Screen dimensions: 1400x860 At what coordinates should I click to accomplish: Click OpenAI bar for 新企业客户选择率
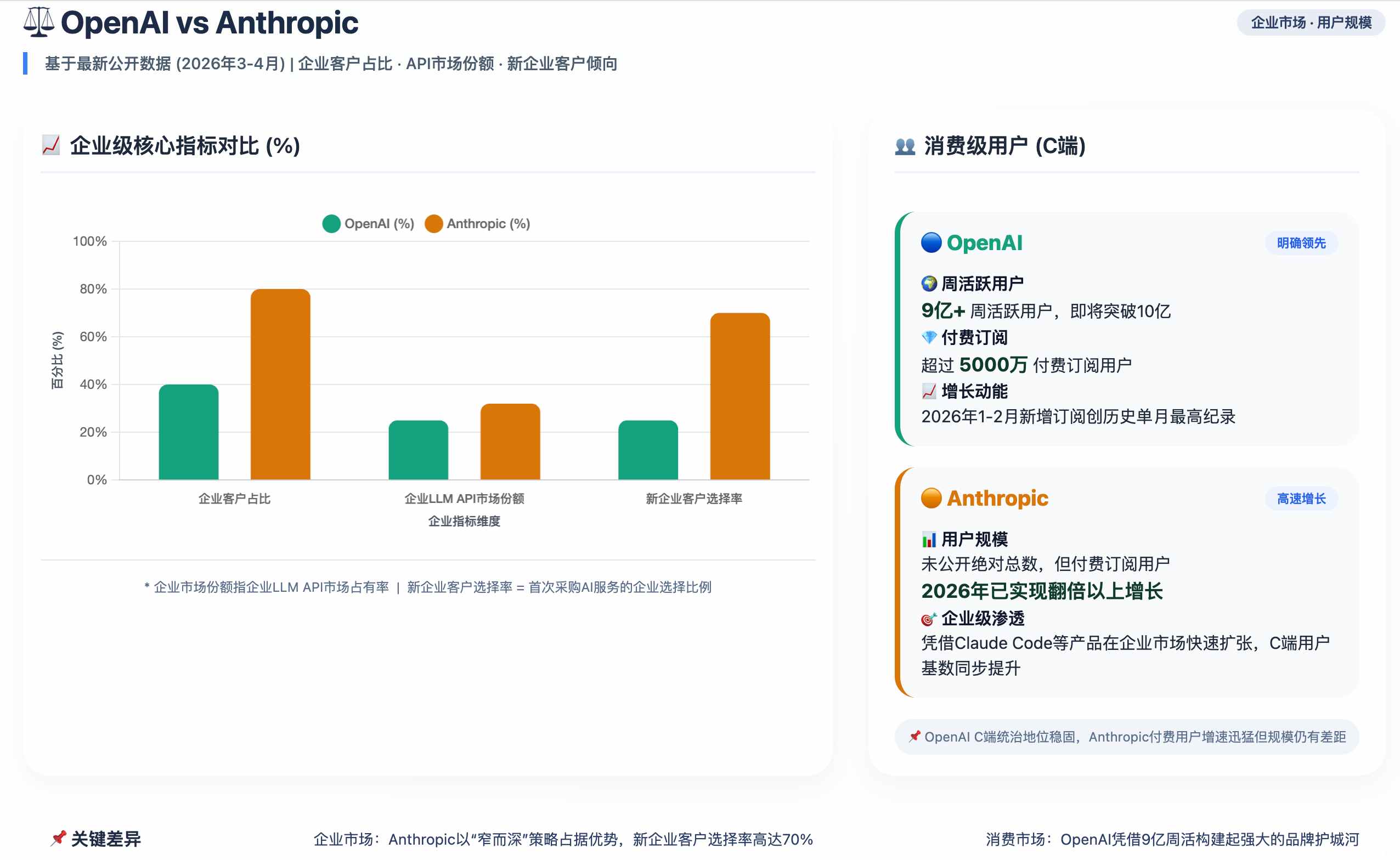(648, 450)
